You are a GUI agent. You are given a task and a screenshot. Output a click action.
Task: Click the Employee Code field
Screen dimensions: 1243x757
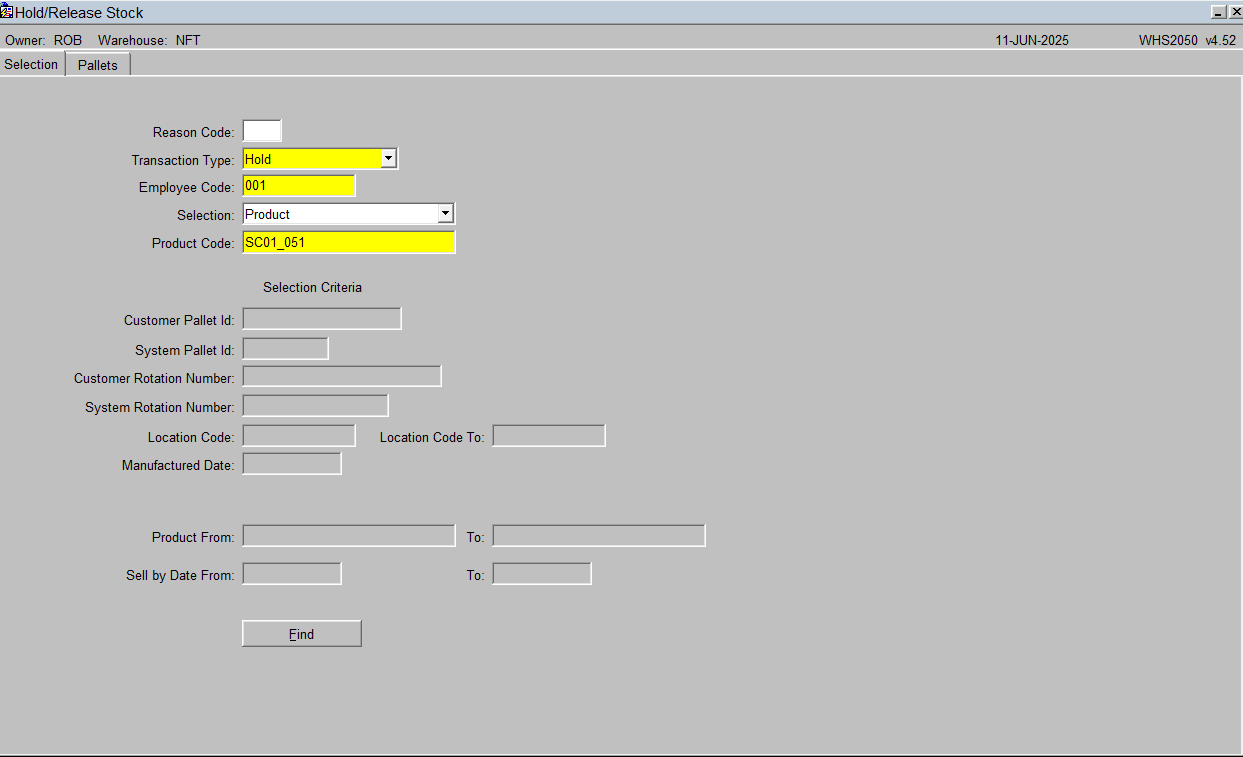point(299,186)
